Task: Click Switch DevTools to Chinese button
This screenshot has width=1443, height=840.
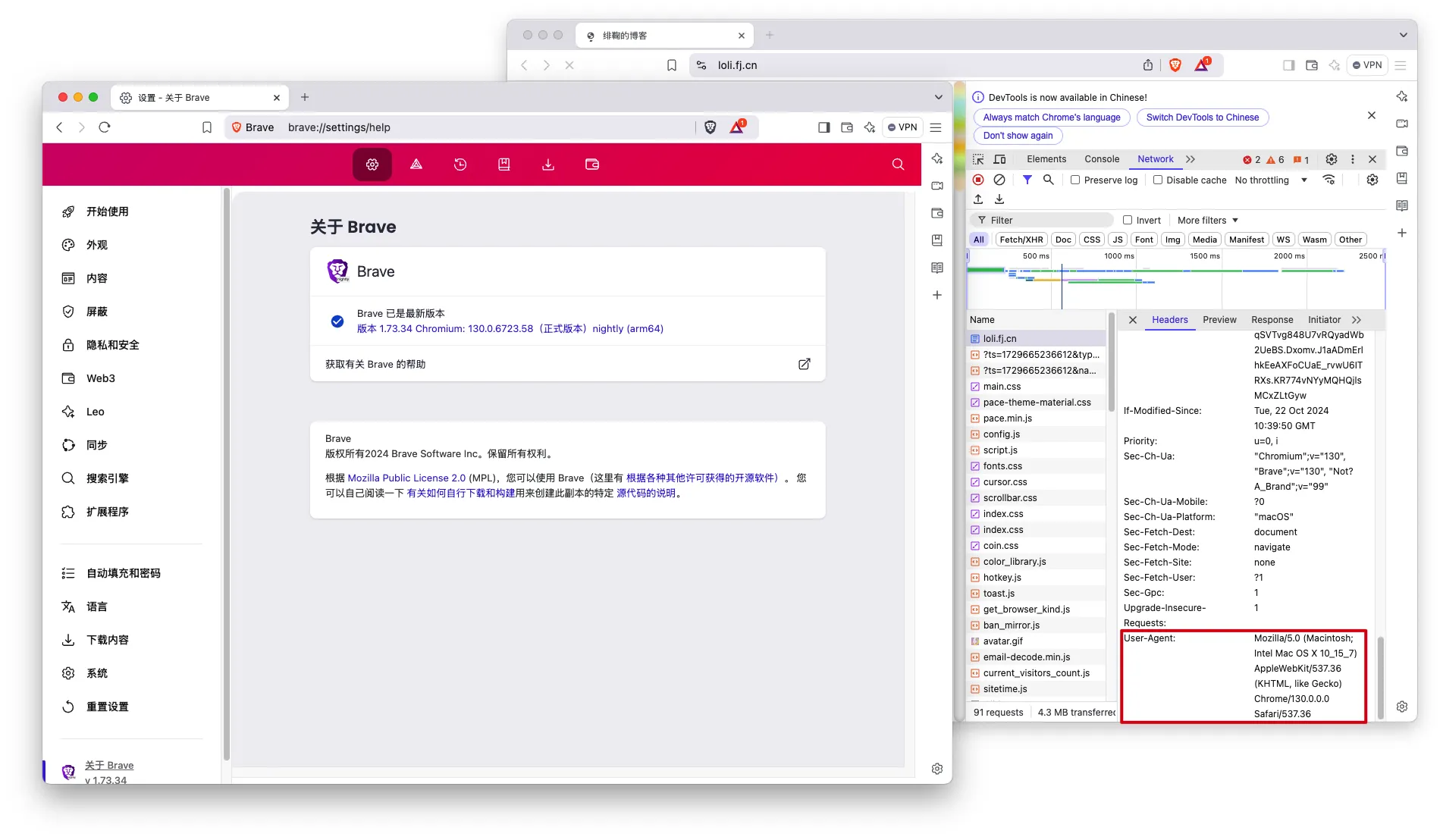Action: pyautogui.click(x=1202, y=118)
